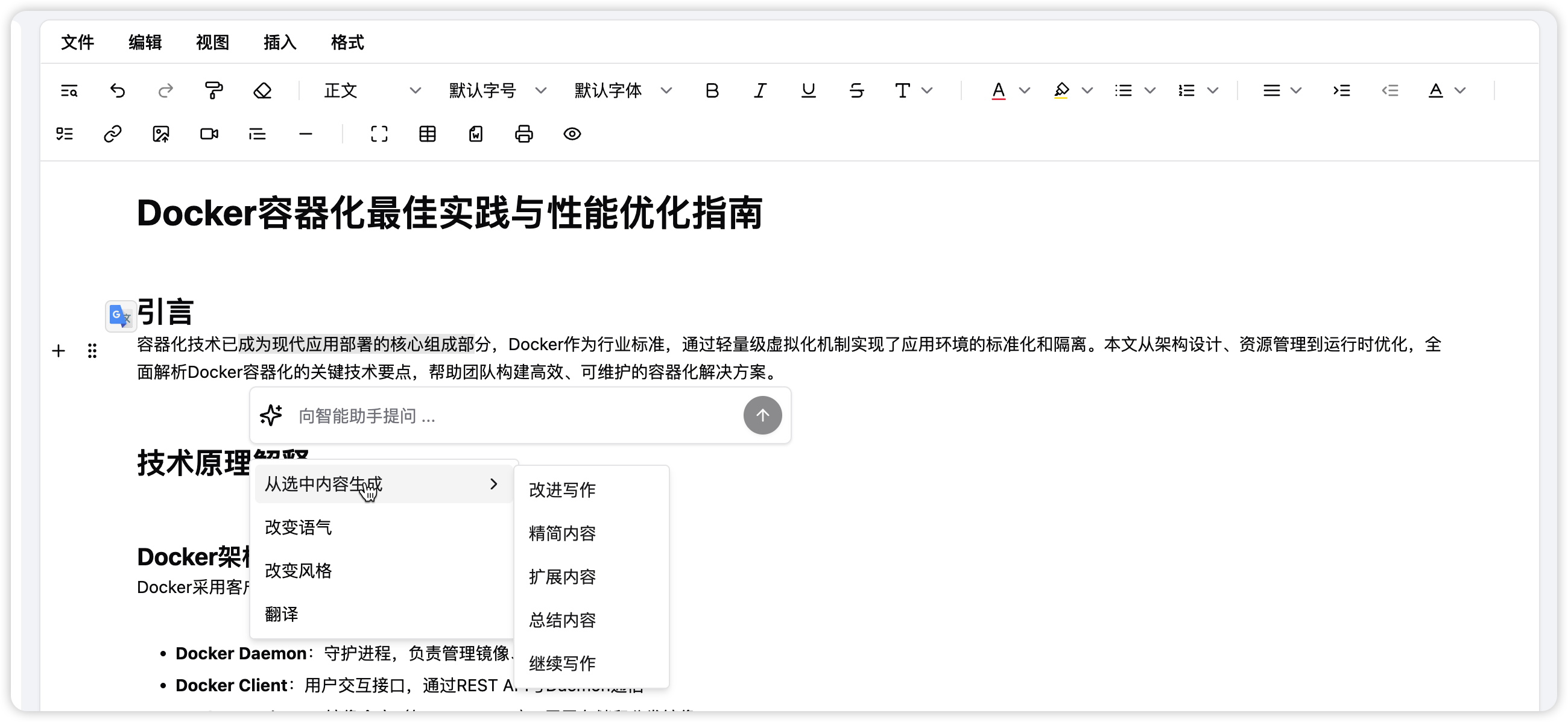Select 总结内容 option
1568x722 pixels.
[x=562, y=620]
